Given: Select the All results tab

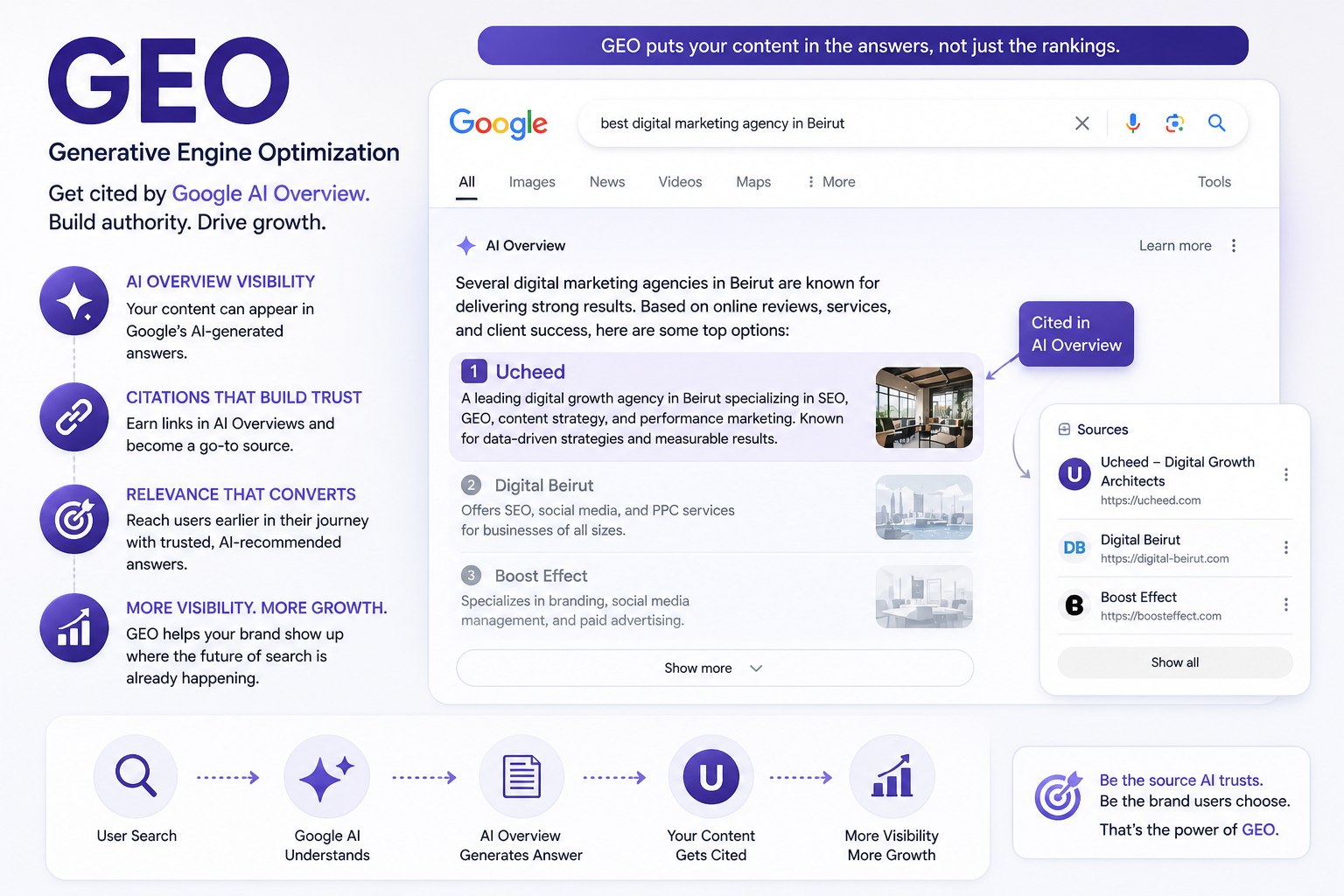Looking at the screenshot, I should (467, 182).
